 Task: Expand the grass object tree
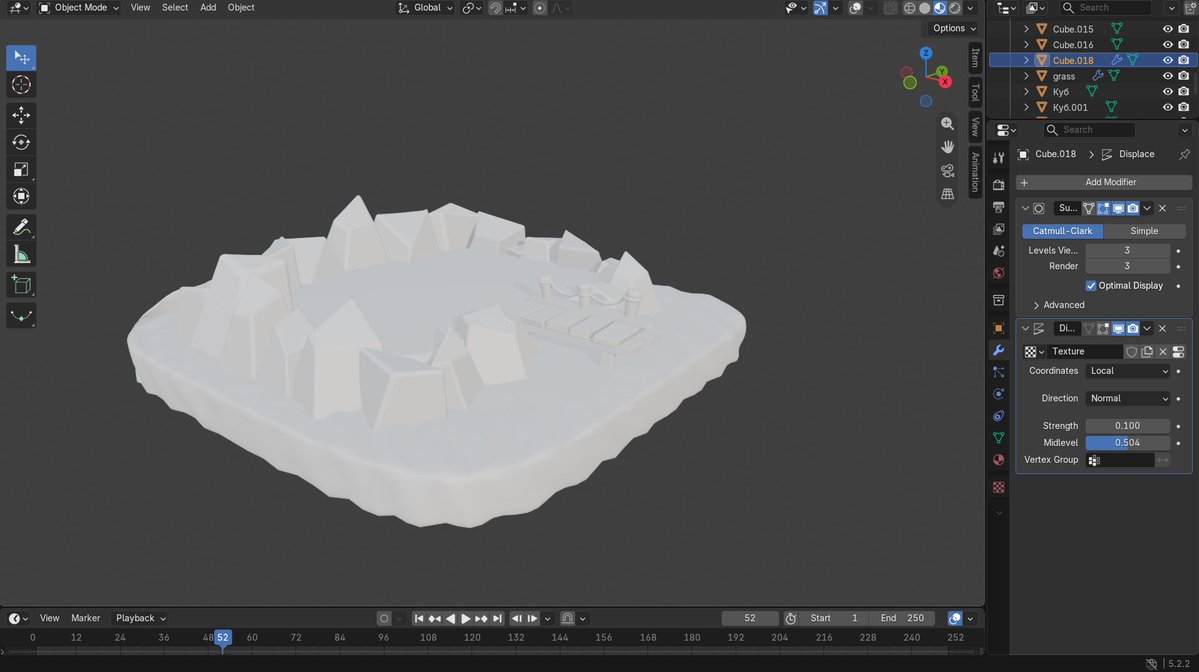1026,76
